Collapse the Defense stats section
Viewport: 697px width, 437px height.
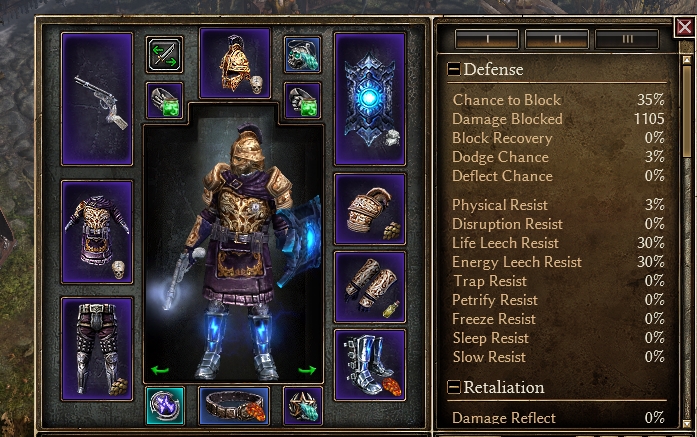tap(453, 69)
